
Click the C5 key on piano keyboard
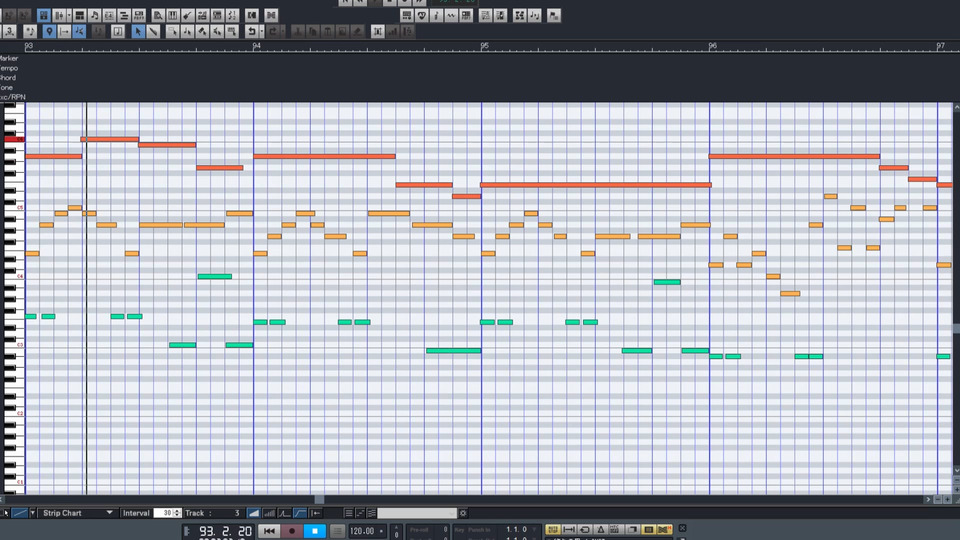click(x=13, y=208)
